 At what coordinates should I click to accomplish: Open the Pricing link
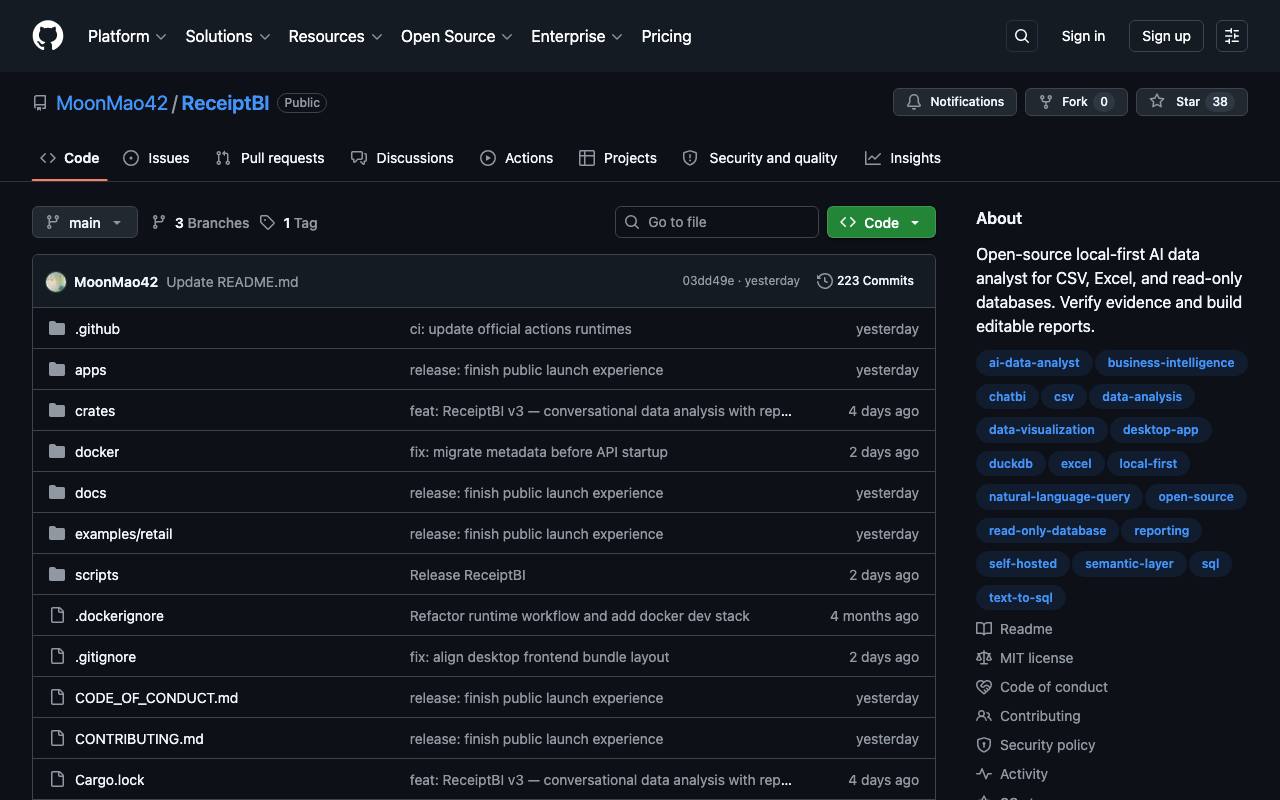coord(666,36)
